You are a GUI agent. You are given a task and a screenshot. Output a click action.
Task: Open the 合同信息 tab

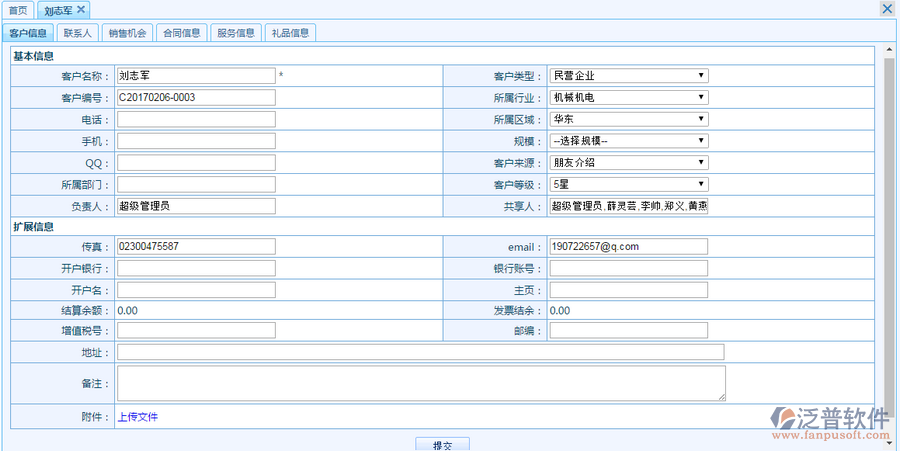click(181, 33)
